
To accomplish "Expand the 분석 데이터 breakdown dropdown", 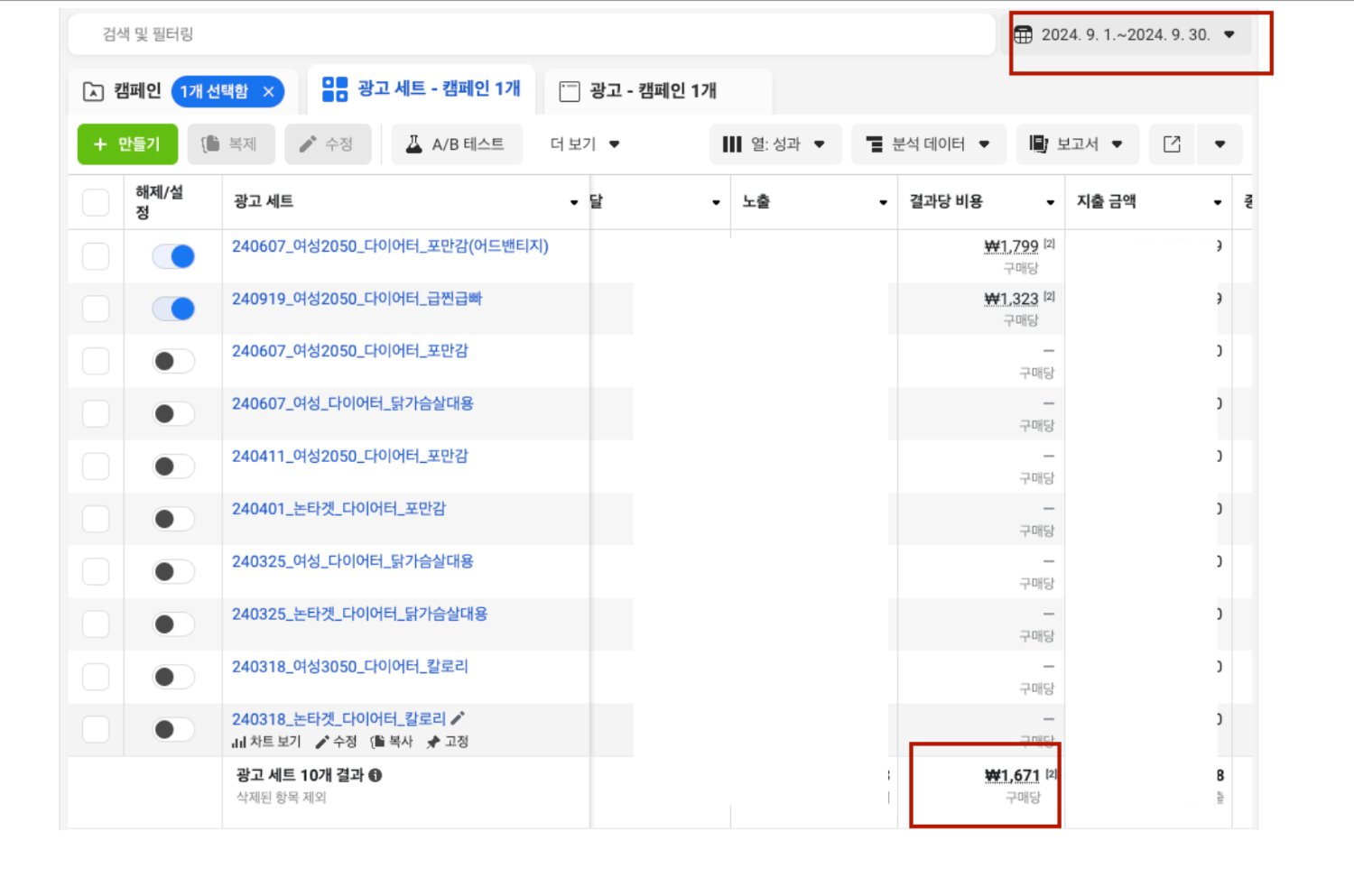I will (928, 144).
